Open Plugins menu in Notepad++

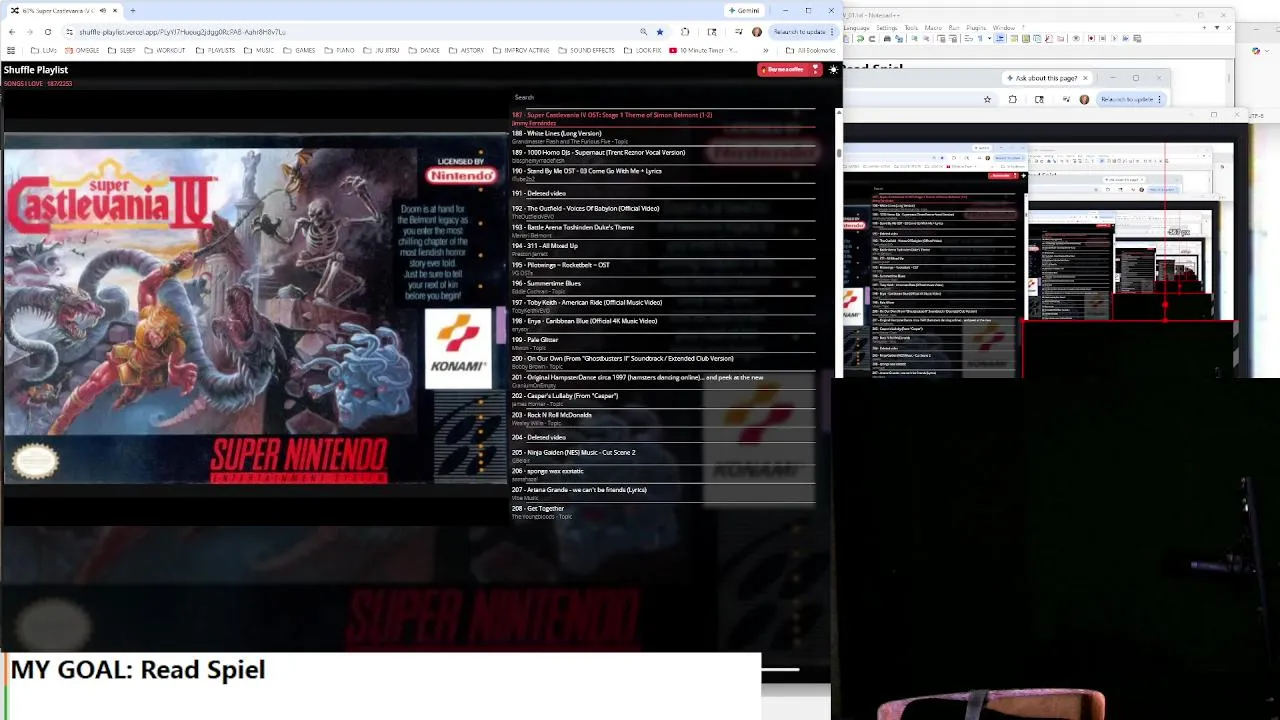(976, 28)
